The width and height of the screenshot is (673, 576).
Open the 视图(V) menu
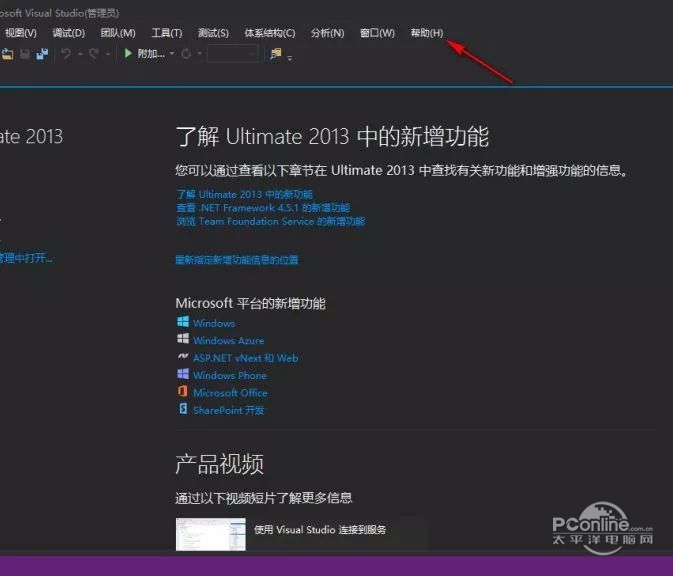point(21,33)
